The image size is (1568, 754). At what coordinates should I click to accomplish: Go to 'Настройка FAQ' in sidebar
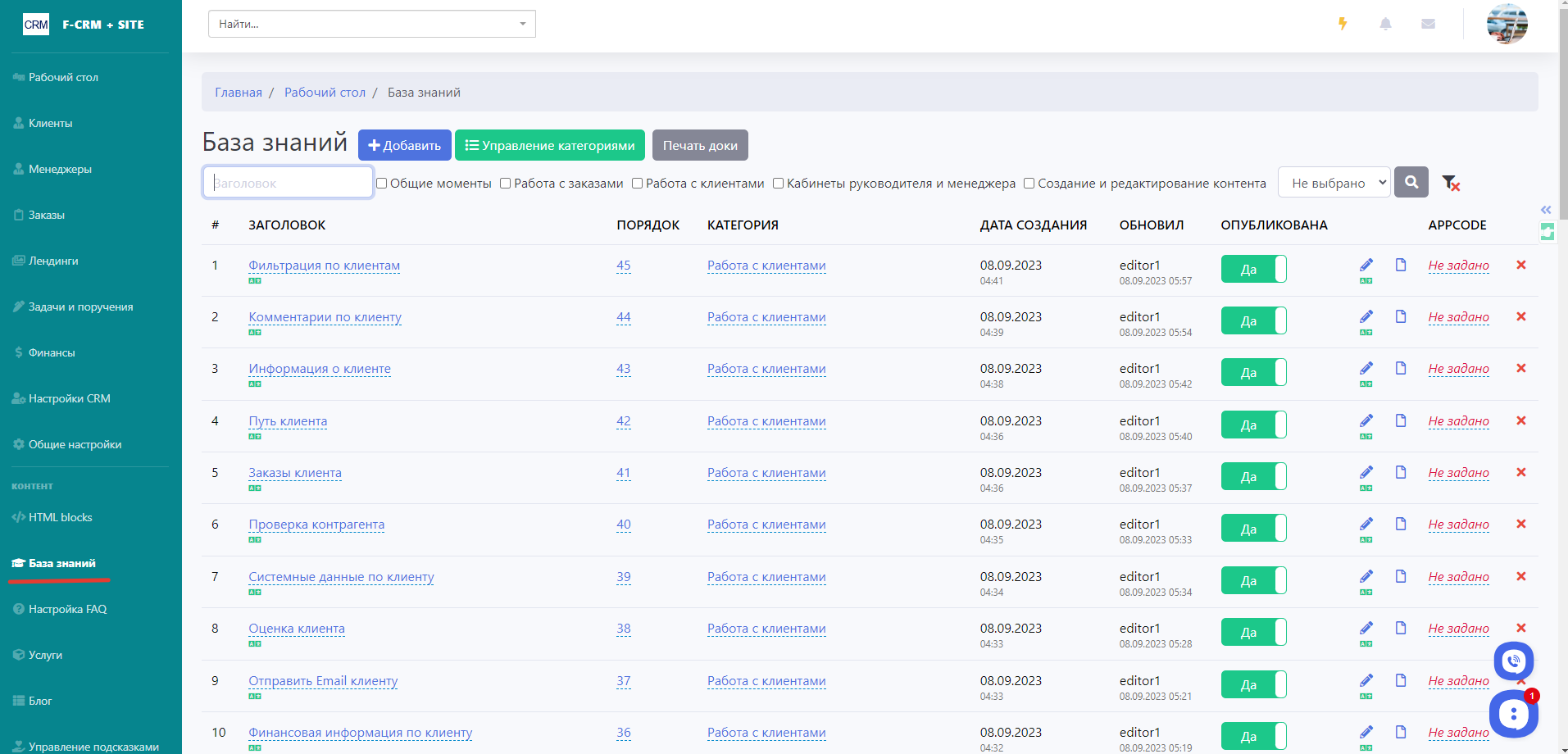click(67, 609)
